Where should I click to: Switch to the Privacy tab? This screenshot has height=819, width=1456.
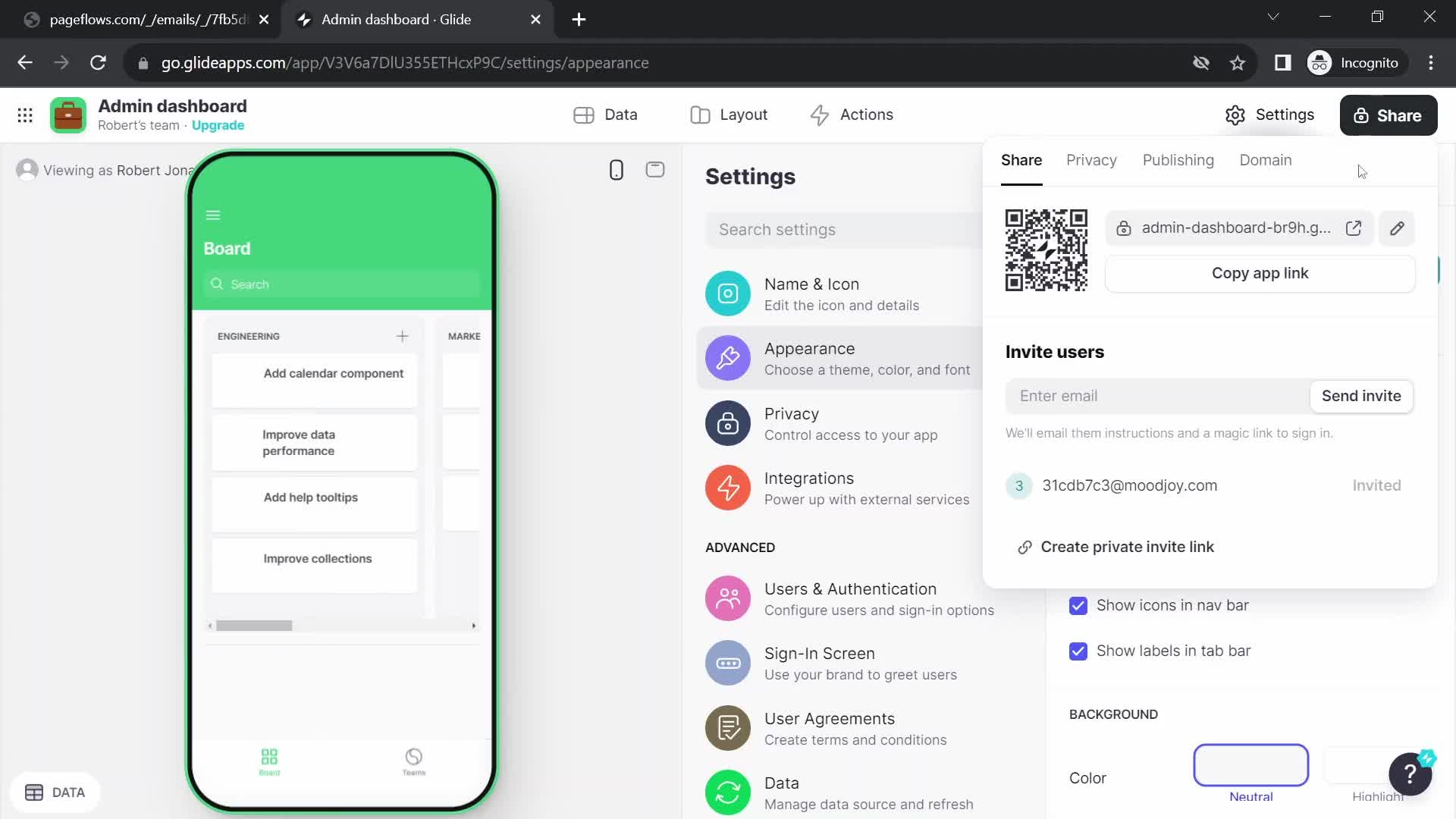point(1091,160)
